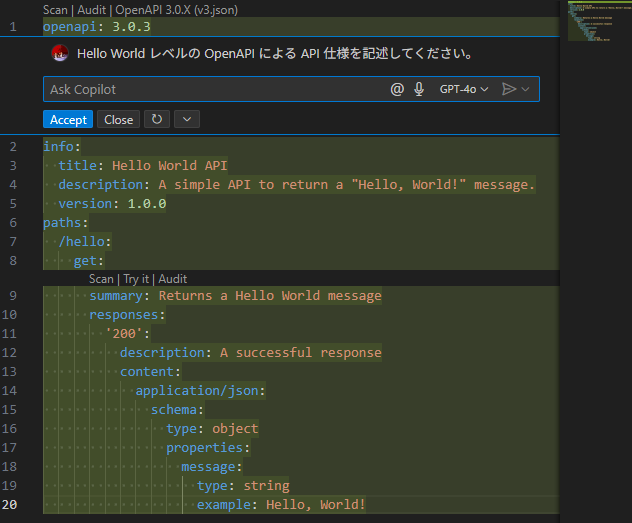Attach context with the @ icon
The image size is (632, 523).
click(397, 89)
